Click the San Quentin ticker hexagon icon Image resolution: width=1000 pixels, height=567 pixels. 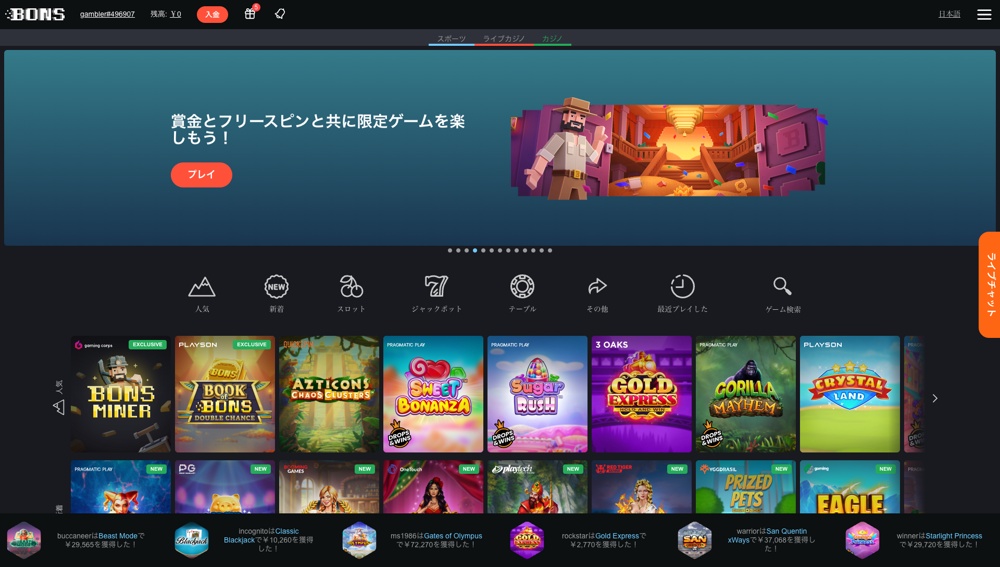click(x=695, y=540)
